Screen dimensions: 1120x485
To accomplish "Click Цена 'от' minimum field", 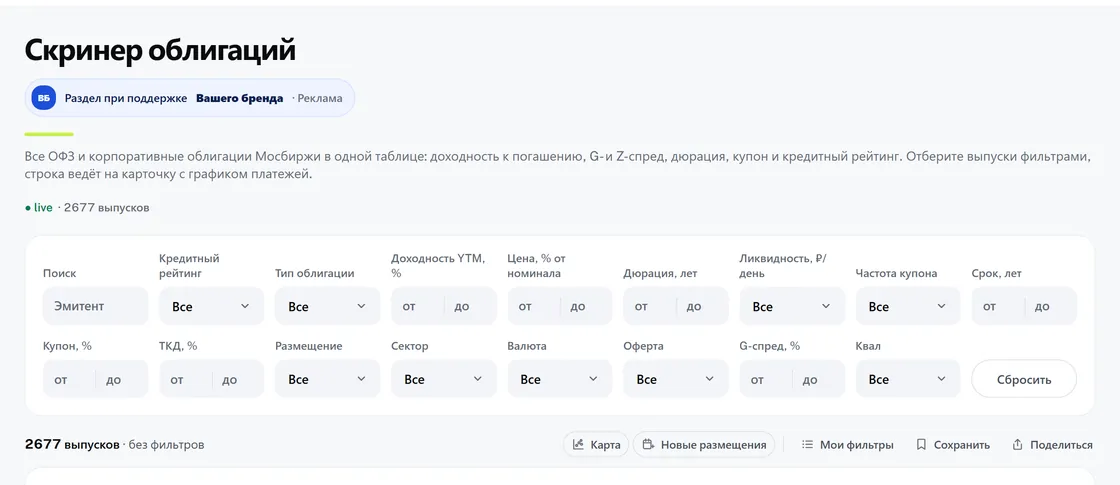I will [x=534, y=306].
